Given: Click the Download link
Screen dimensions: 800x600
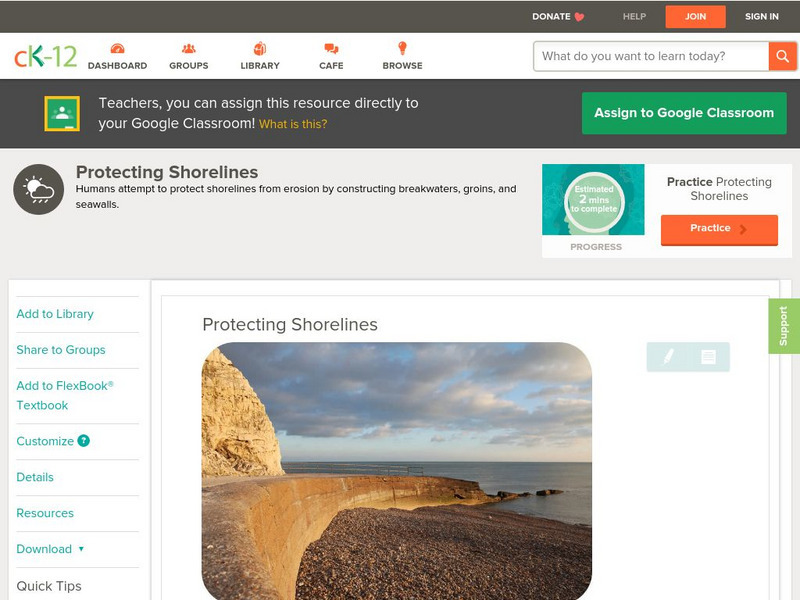Looking at the screenshot, I should pyautogui.click(x=44, y=549).
